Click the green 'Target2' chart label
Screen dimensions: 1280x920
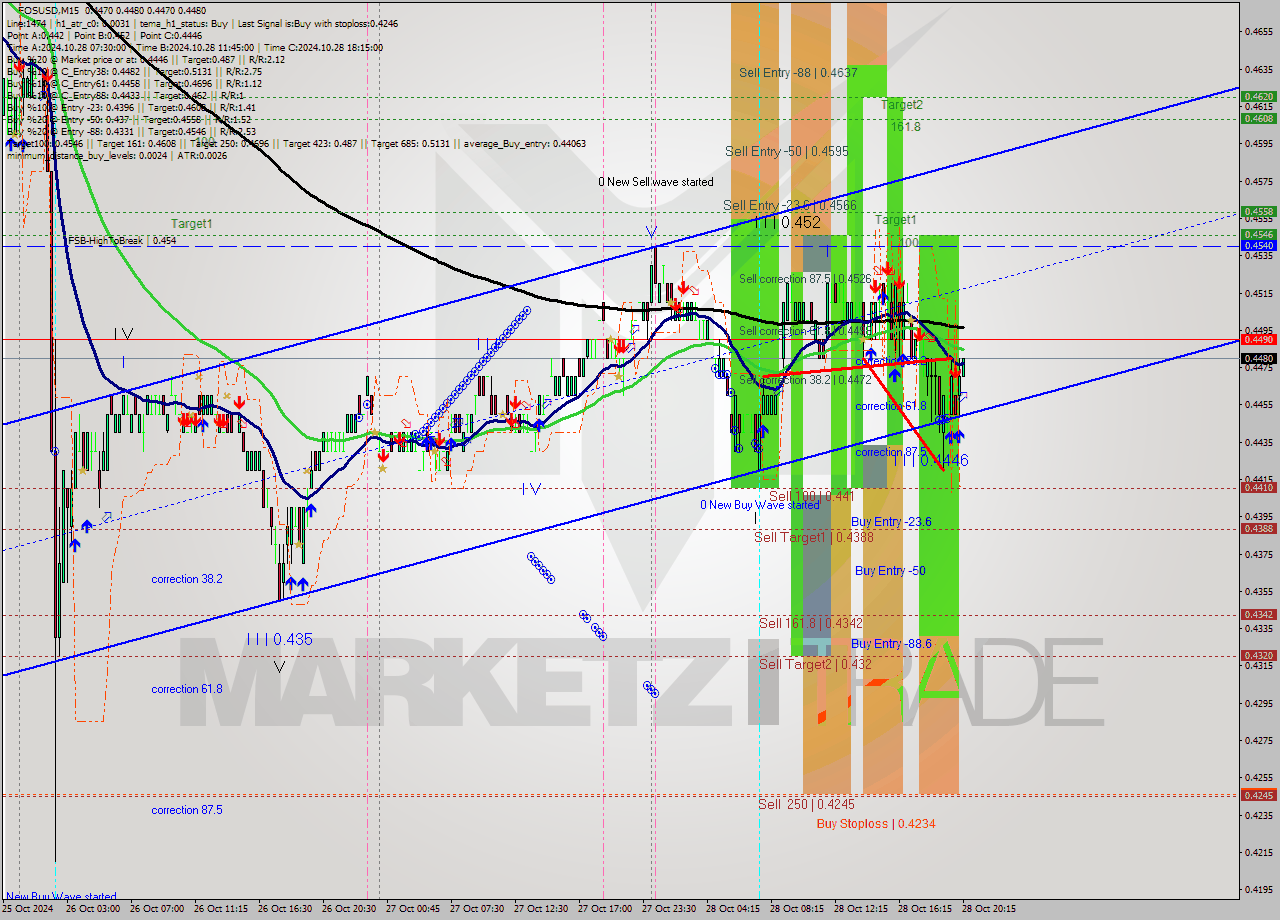(x=902, y=105)
